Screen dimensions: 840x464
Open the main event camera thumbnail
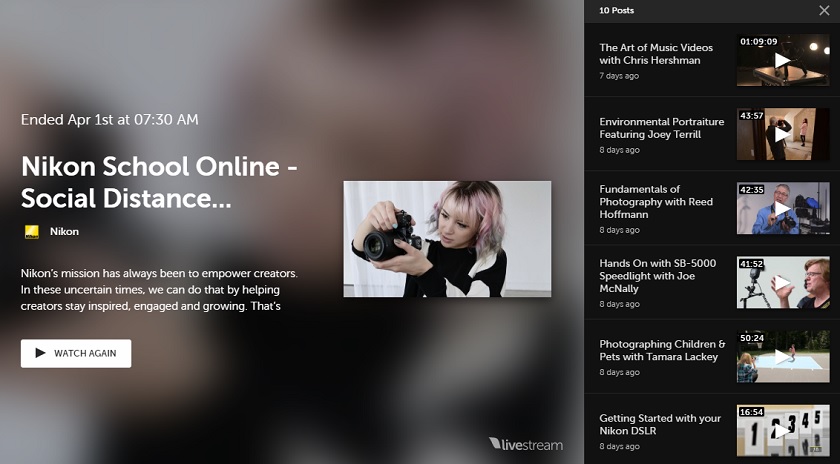point(447,239)
